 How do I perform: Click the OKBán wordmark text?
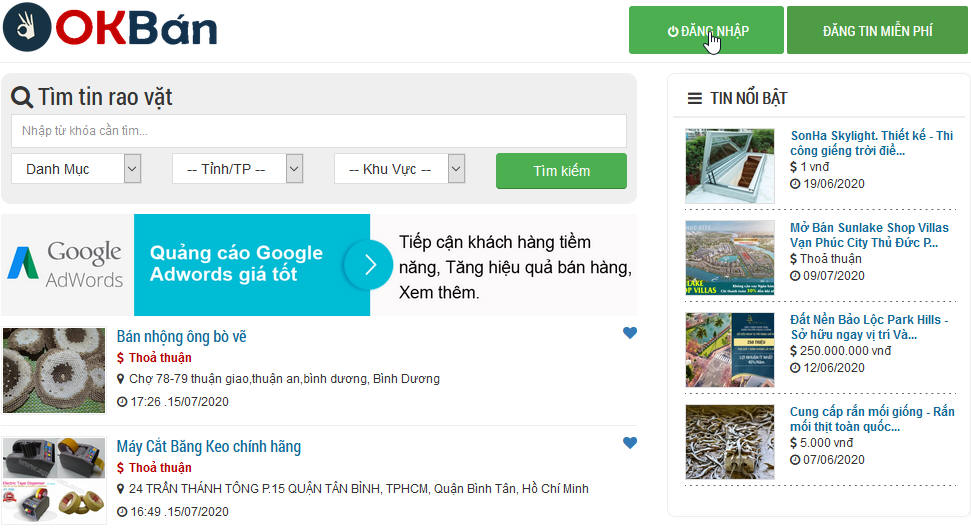(136, 28)
